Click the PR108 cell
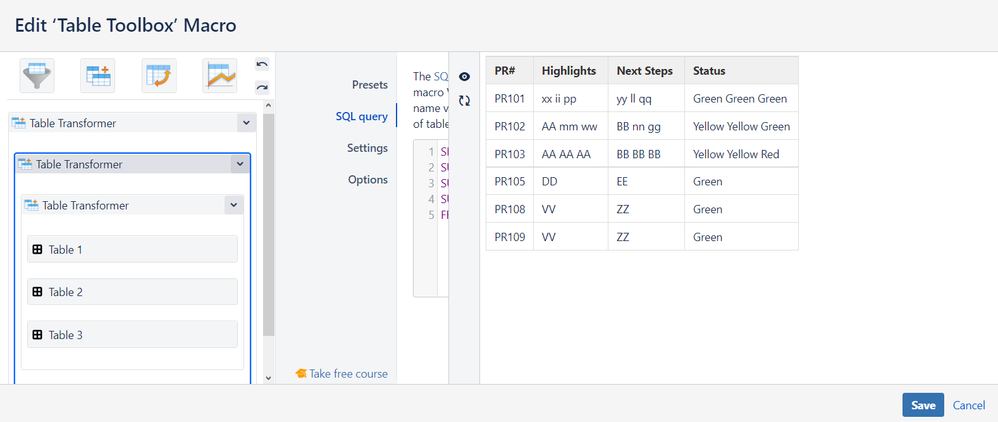The height and width of the screenshot is (422, 998). tap(510, 209)
